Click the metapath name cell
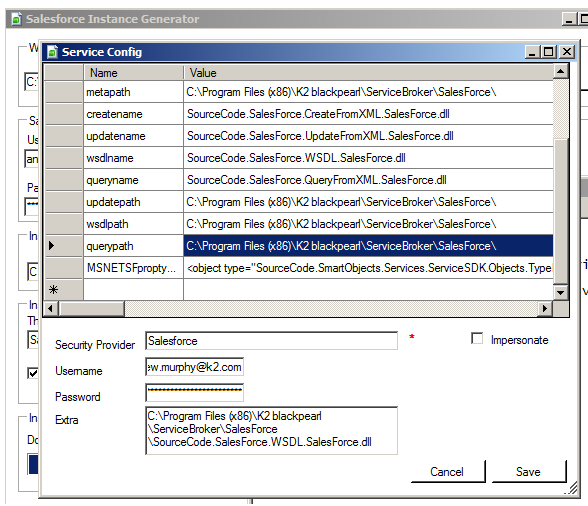588x506 pixels. pos(133,92)
